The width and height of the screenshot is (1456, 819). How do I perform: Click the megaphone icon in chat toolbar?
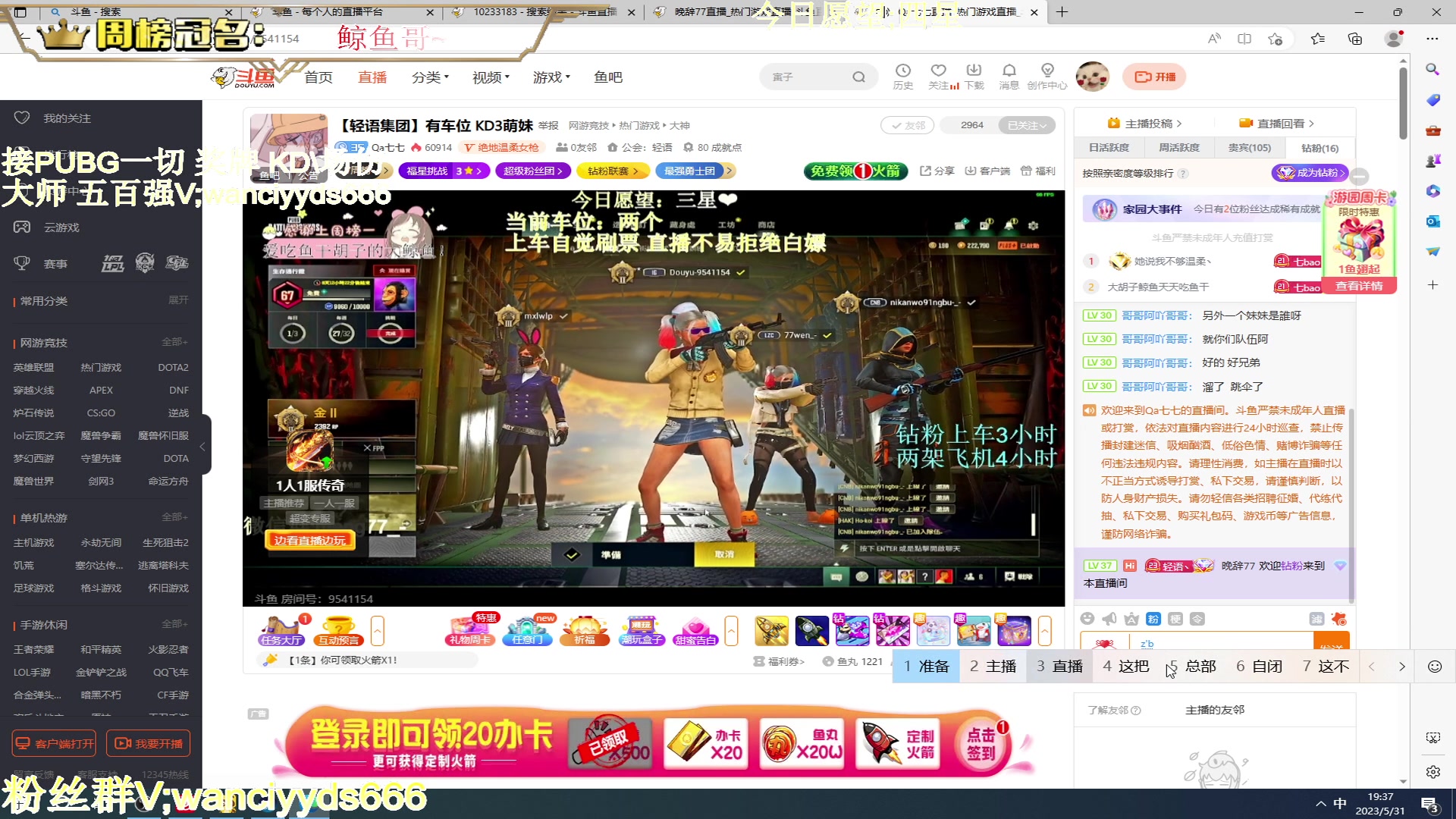[x=1109, y=619]
